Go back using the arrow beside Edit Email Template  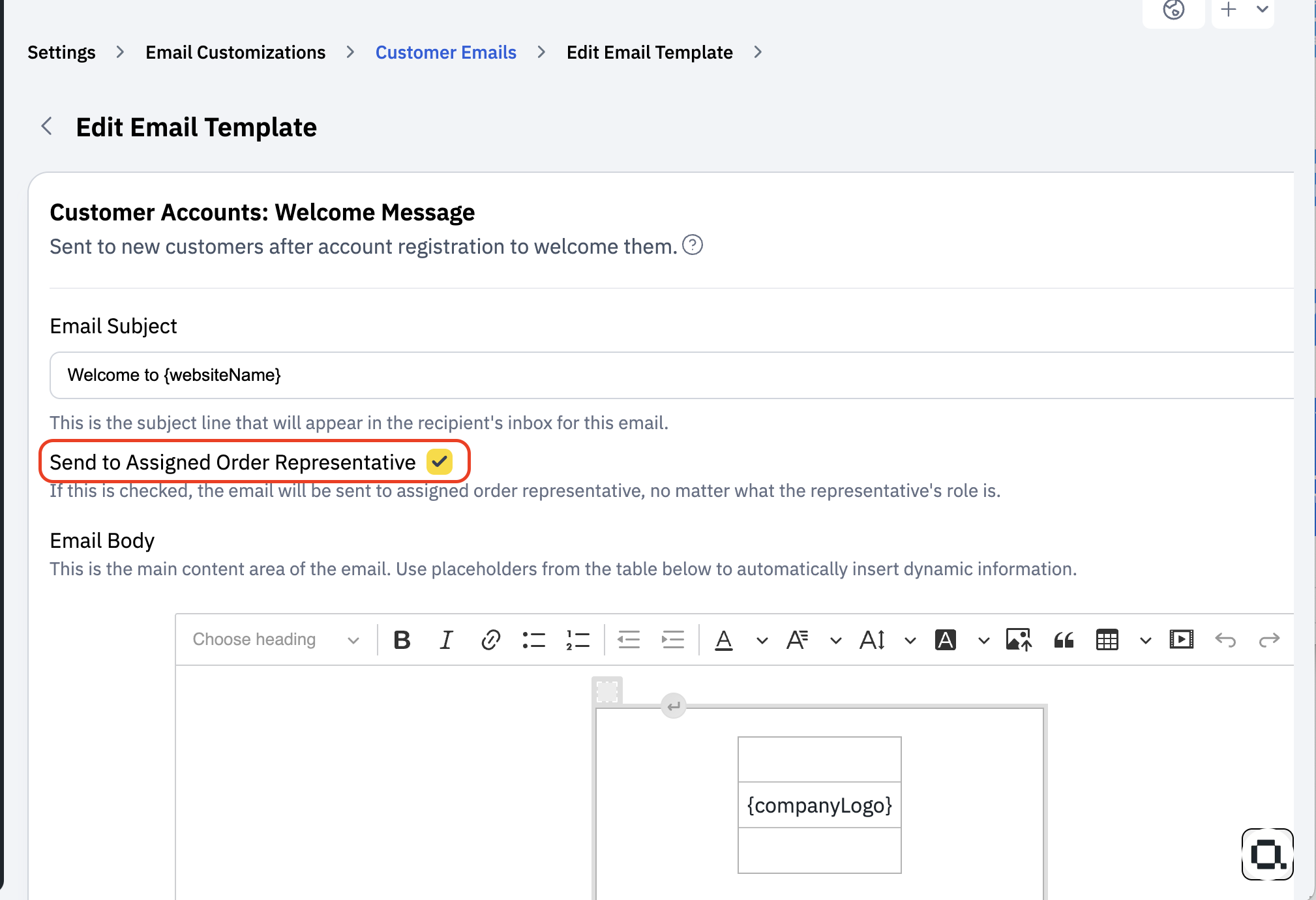coord(46,127)
